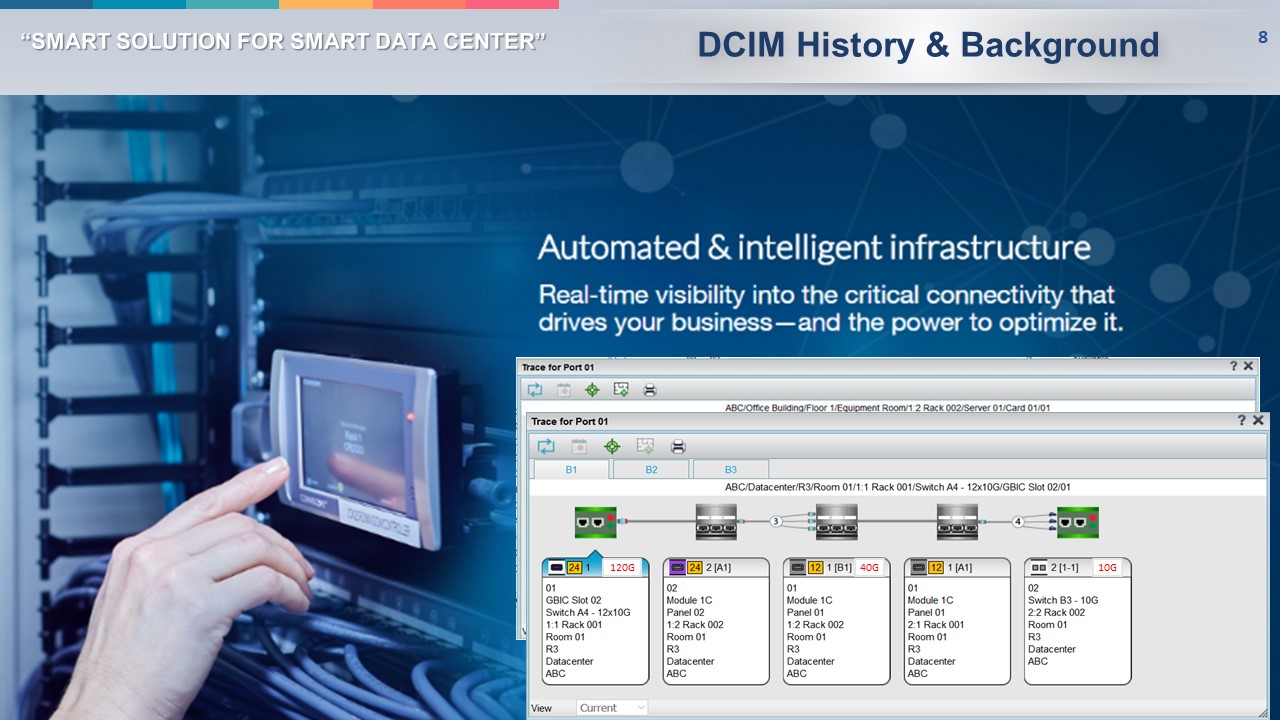Click the 2:2 Rack 002 line
Viewport: 1280px width, 720px height.
click(x=1057, y=612)
